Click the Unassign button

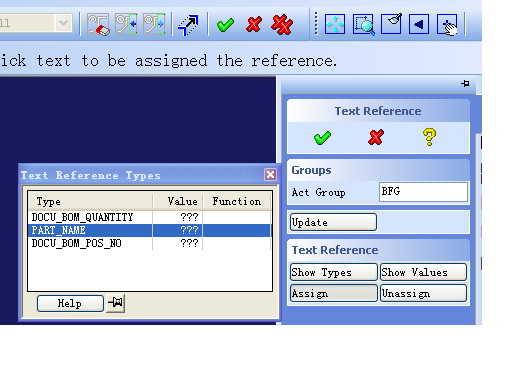(423, 293)
